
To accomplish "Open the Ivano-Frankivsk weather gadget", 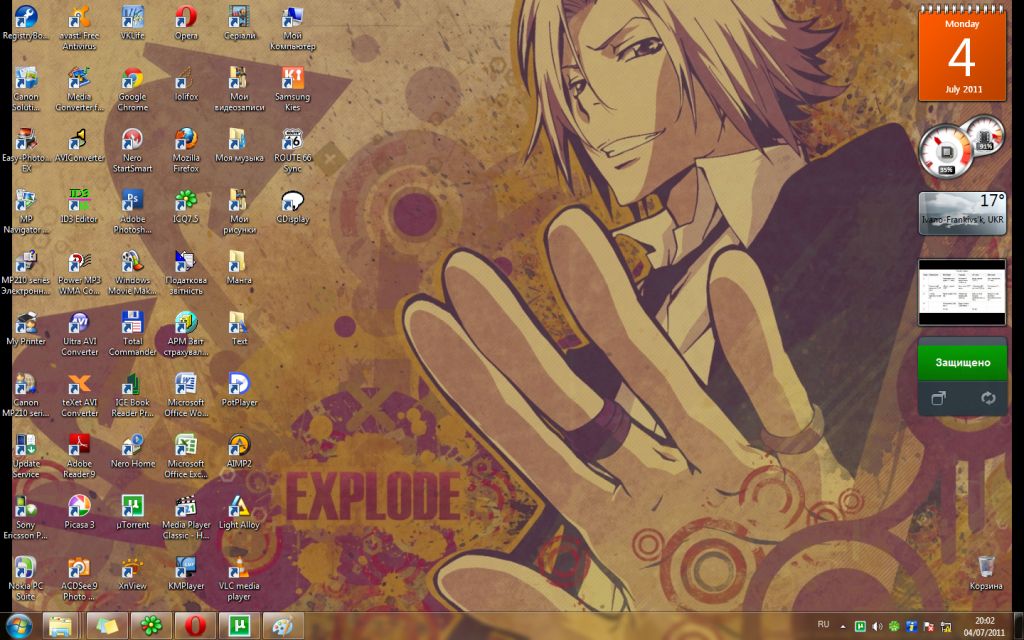I will [x=962, y=213].
